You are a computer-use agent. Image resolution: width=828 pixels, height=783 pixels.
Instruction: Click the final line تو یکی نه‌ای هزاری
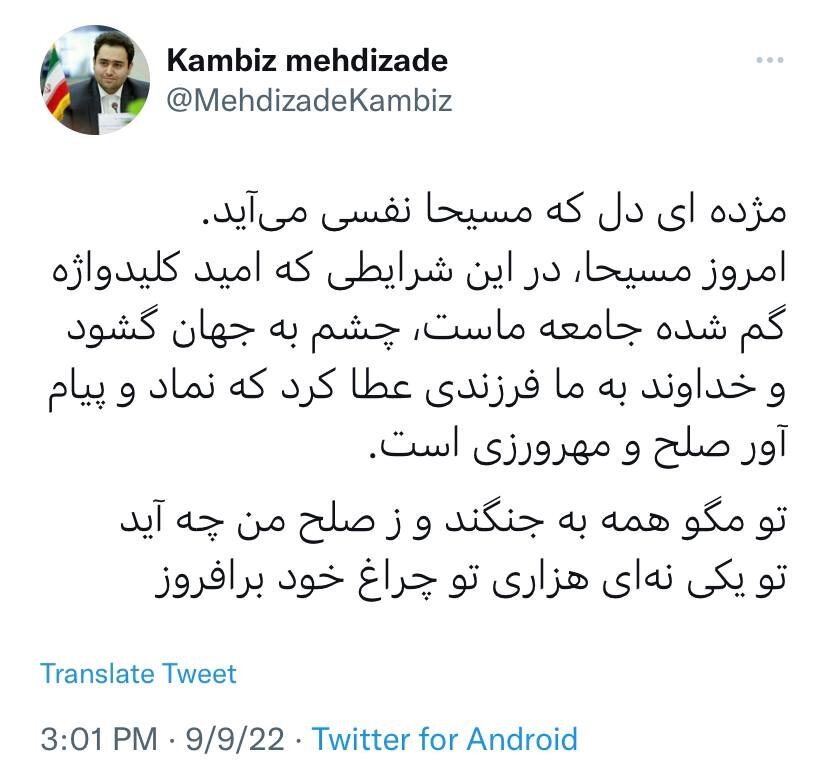pyautogui.click(x=471, y=580)
